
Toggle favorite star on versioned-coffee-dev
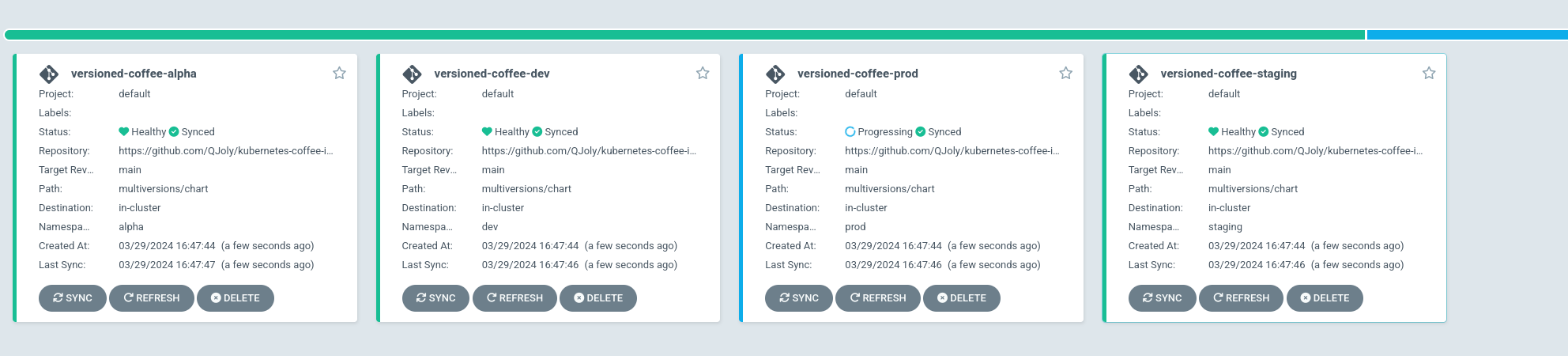(x=703, y=74)
